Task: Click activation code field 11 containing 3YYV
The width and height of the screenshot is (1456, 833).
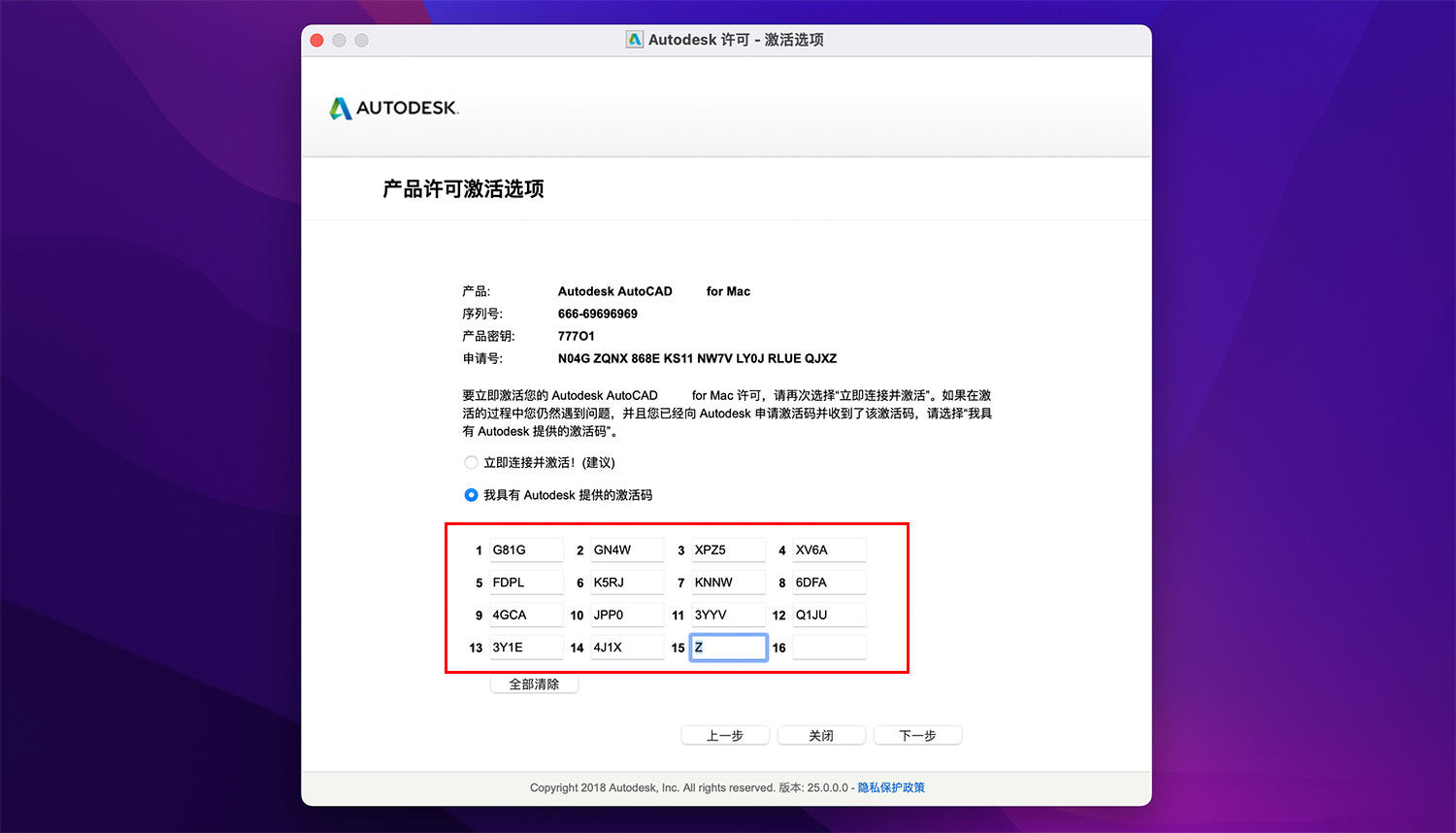Action: [728, 616]
